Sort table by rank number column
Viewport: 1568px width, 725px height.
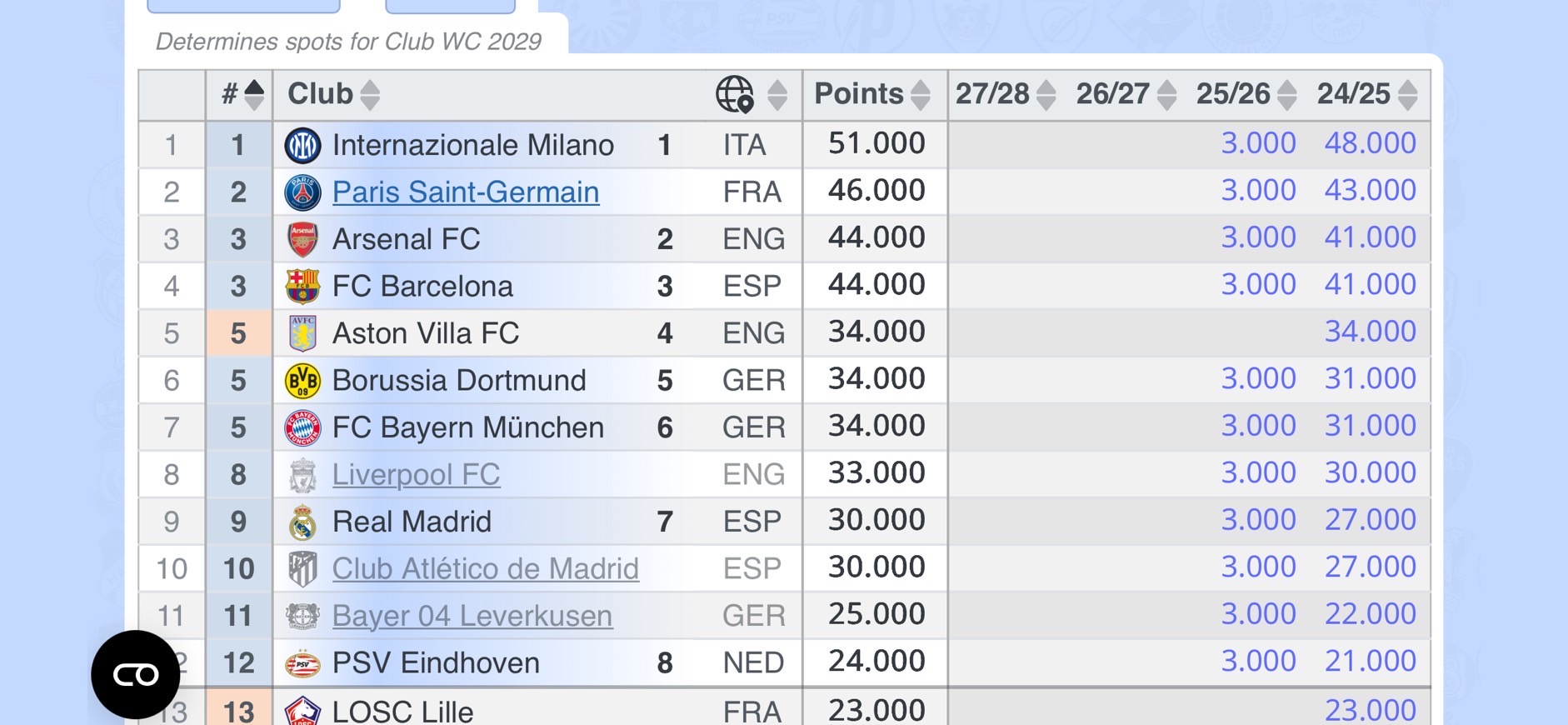coord(254,94)
